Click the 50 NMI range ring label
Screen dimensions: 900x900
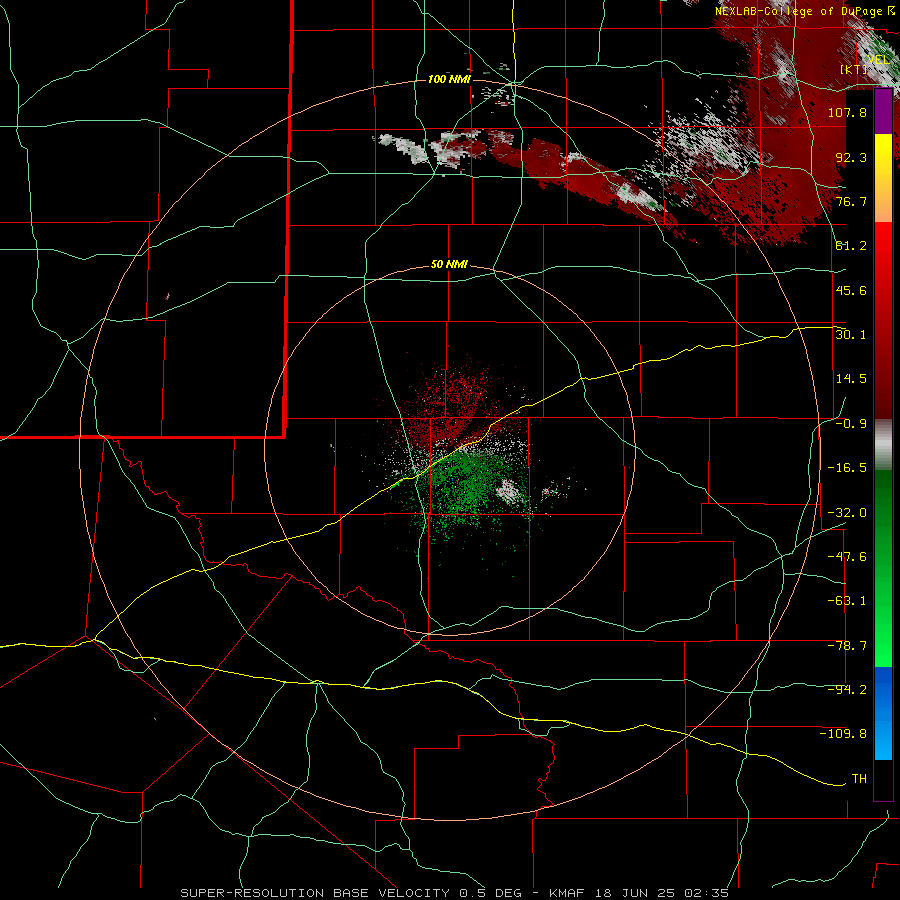[449, 265]
